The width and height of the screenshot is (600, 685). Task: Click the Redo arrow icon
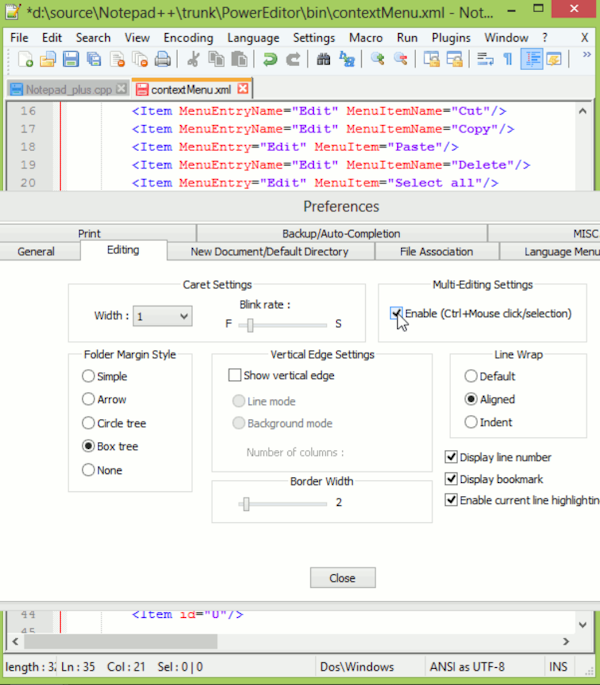(x=293, y=59)
